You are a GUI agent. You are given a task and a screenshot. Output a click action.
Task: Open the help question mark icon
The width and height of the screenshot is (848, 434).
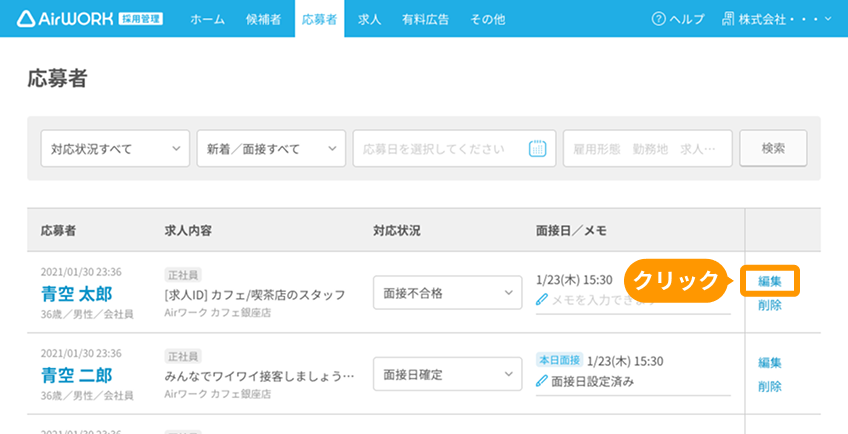[658, 19]
